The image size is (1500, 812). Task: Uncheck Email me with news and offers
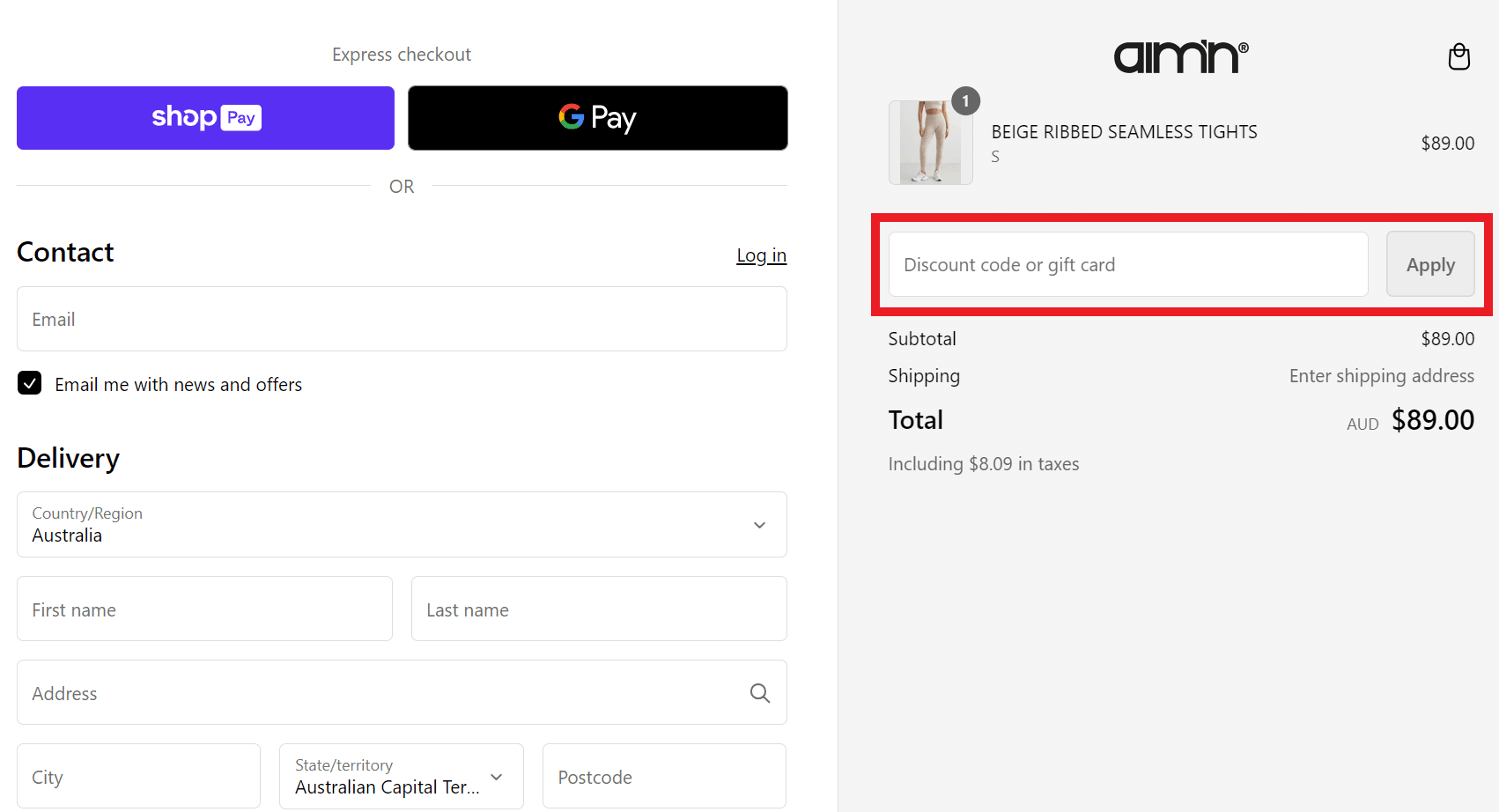click(x=30, y=384)
